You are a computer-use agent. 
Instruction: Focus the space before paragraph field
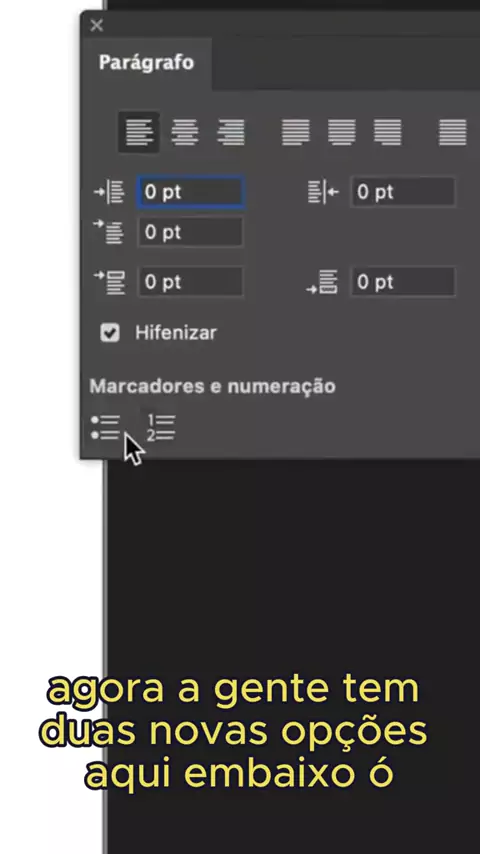[190, 282]
